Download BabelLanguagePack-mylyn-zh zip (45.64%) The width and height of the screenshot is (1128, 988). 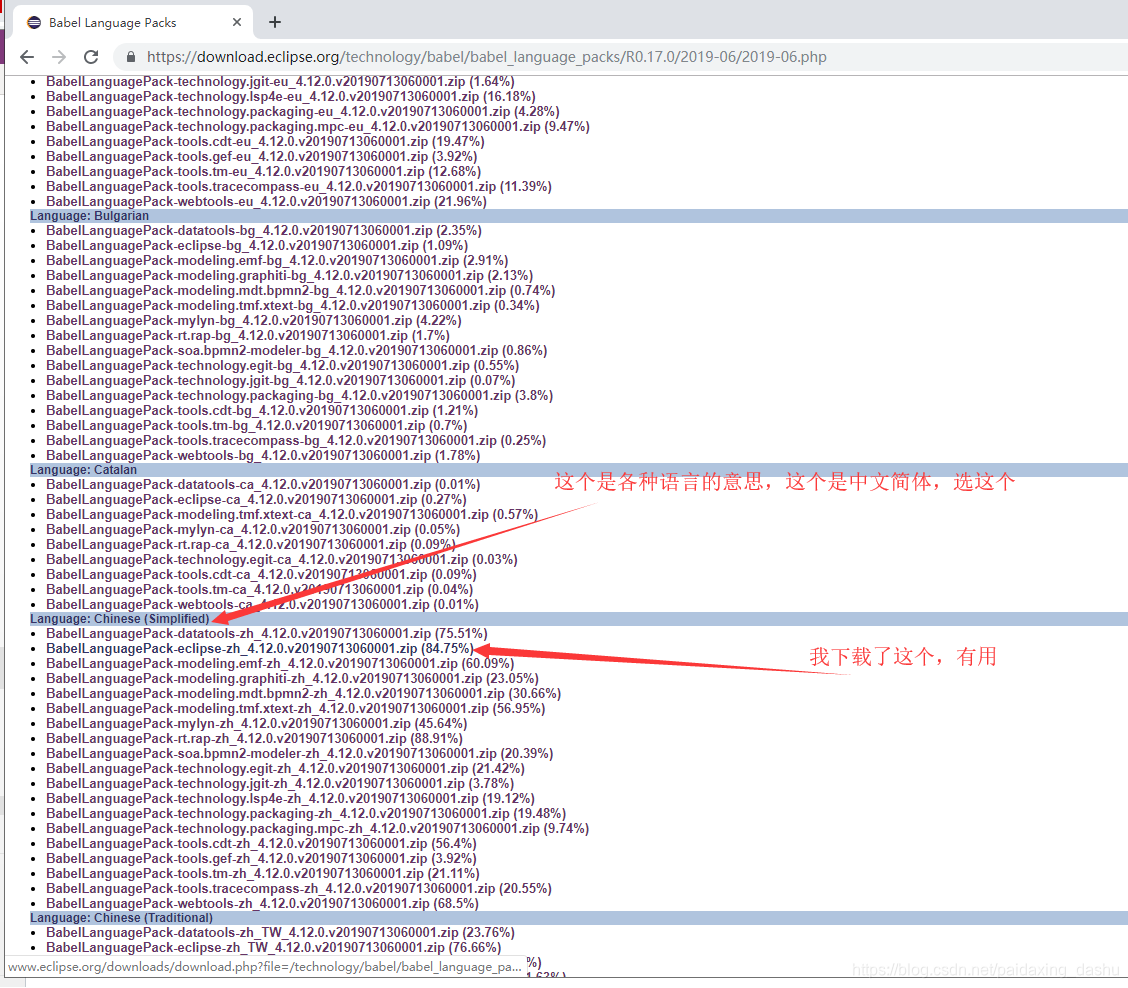tap(257, 723)
